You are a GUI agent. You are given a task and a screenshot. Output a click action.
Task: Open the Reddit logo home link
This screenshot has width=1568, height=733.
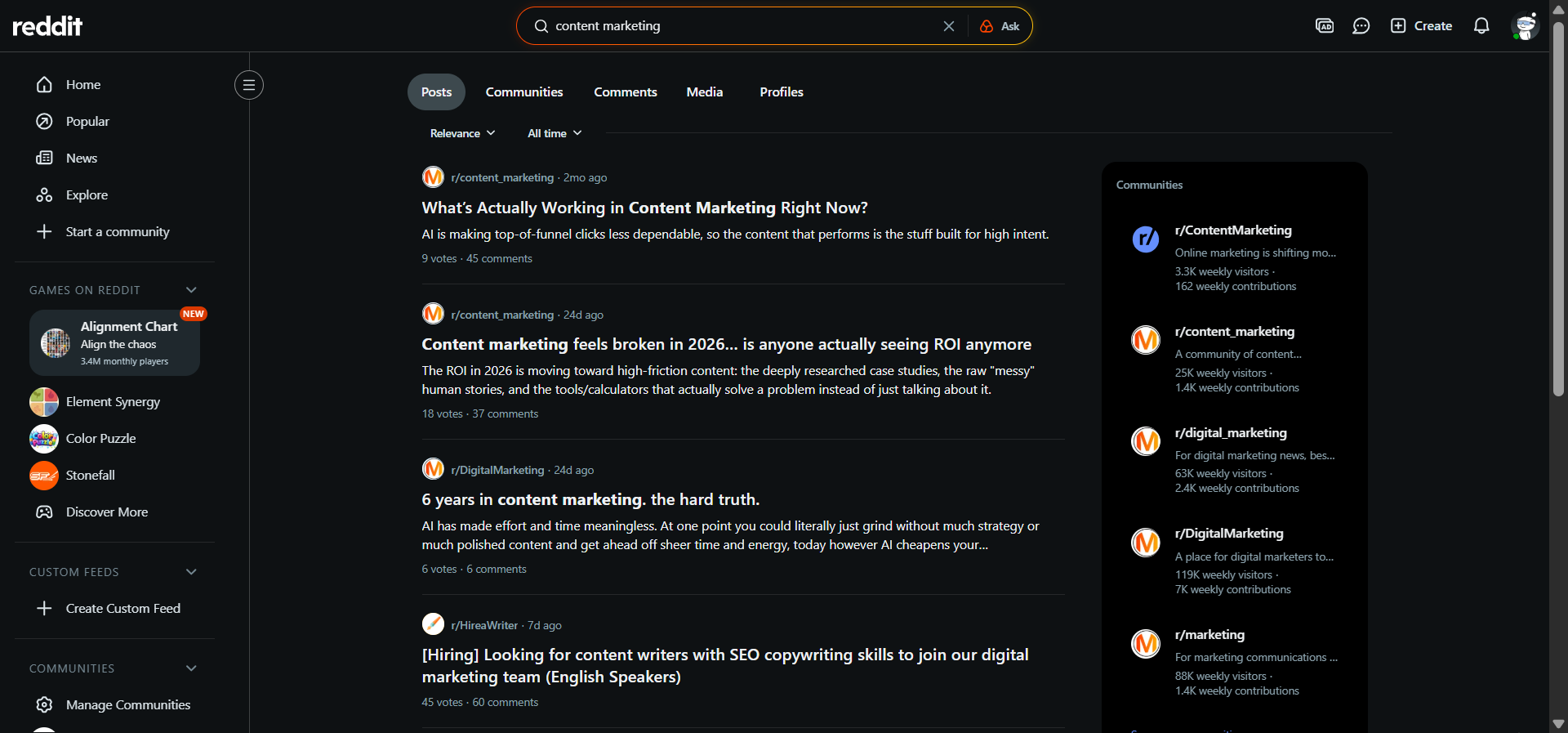[x=47, y=26]
